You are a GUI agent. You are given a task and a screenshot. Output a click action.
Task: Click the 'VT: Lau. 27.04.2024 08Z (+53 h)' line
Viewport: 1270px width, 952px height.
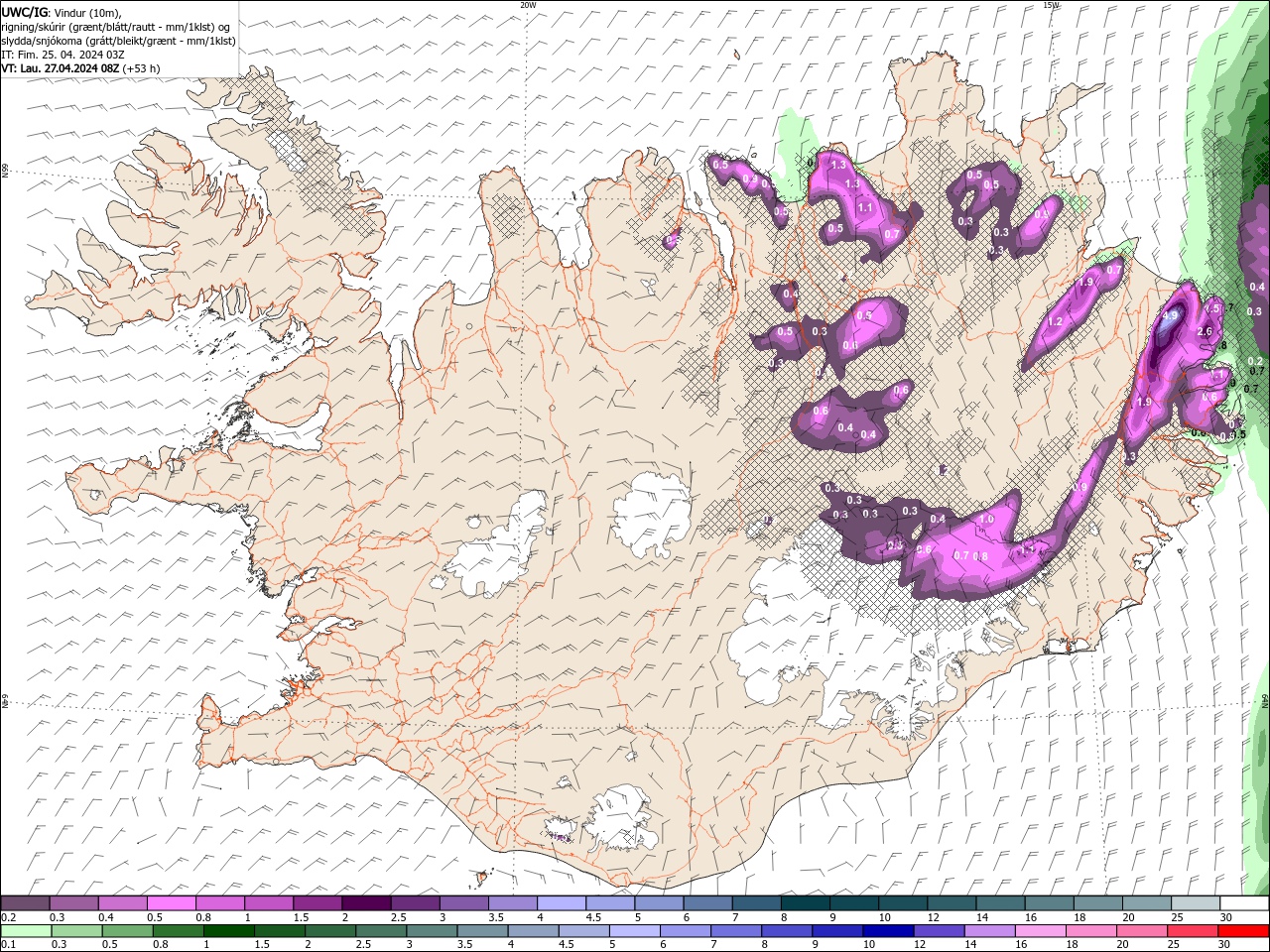(x=80, y=68)
